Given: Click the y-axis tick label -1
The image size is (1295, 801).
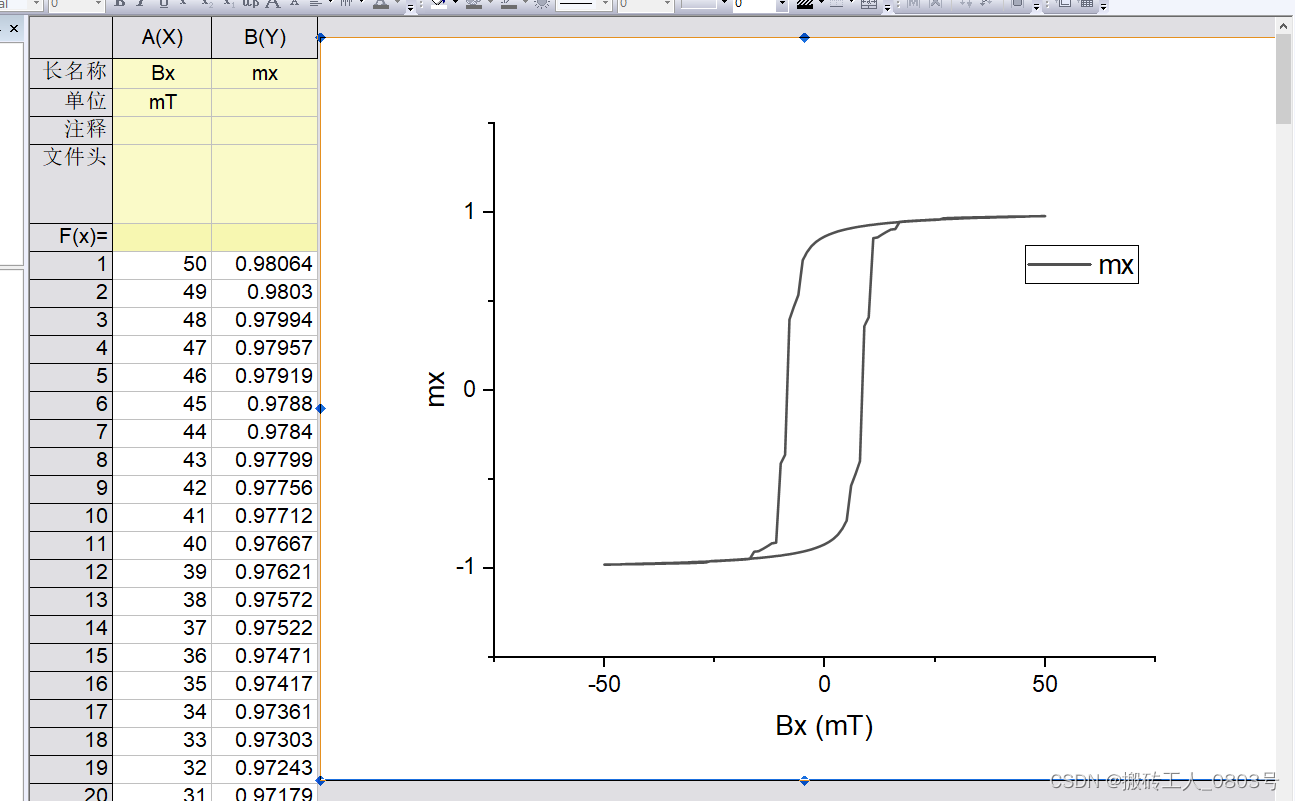Looking at the screenshot, I should point(468,567).
